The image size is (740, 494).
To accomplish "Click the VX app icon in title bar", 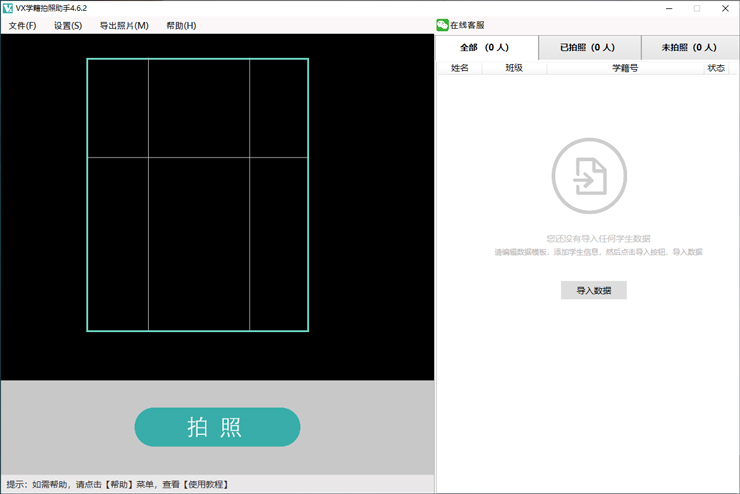I will click(x=8, y=8).
